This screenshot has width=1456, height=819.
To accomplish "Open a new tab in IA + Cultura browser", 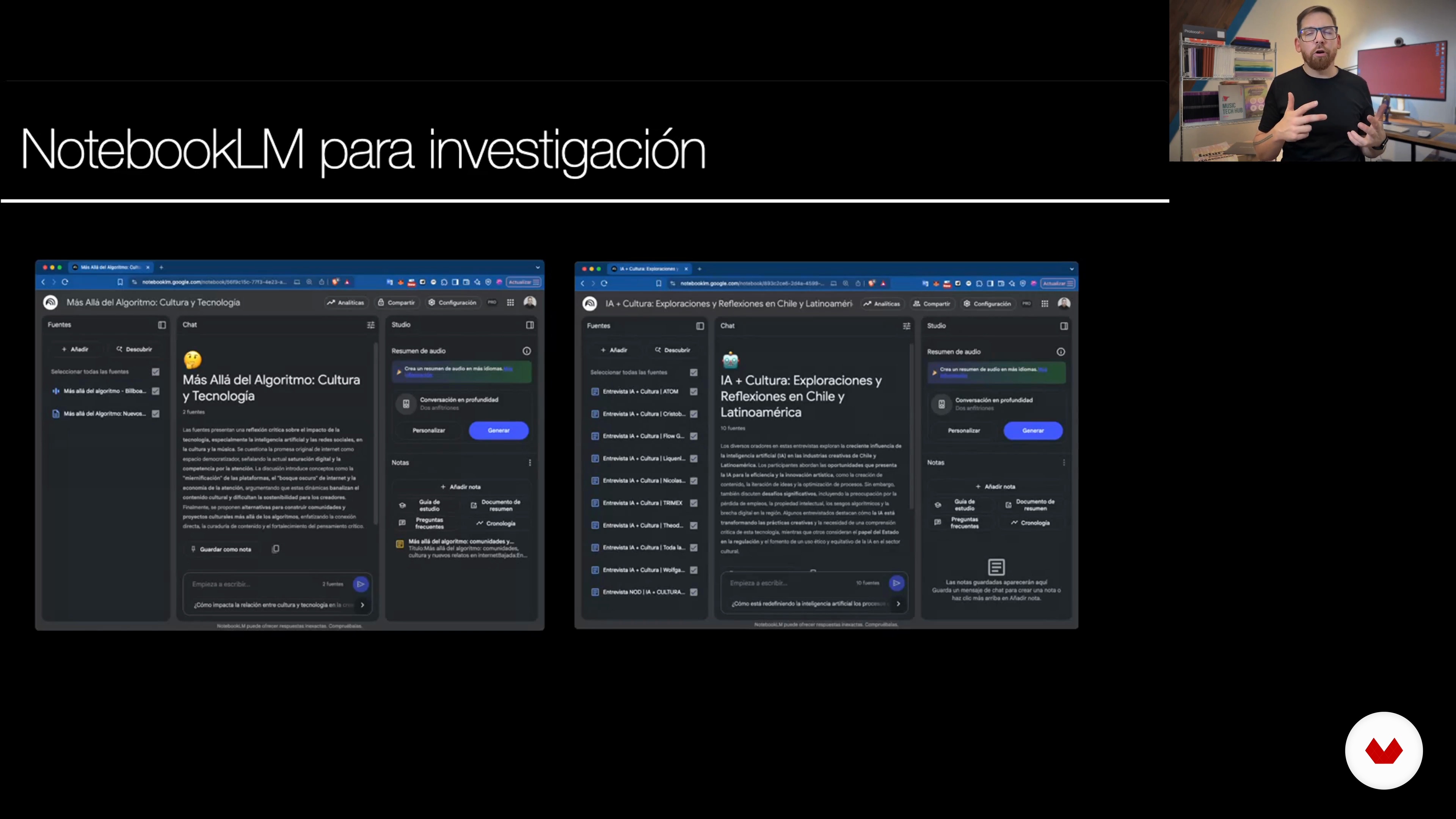I will [x=699, y=269].
